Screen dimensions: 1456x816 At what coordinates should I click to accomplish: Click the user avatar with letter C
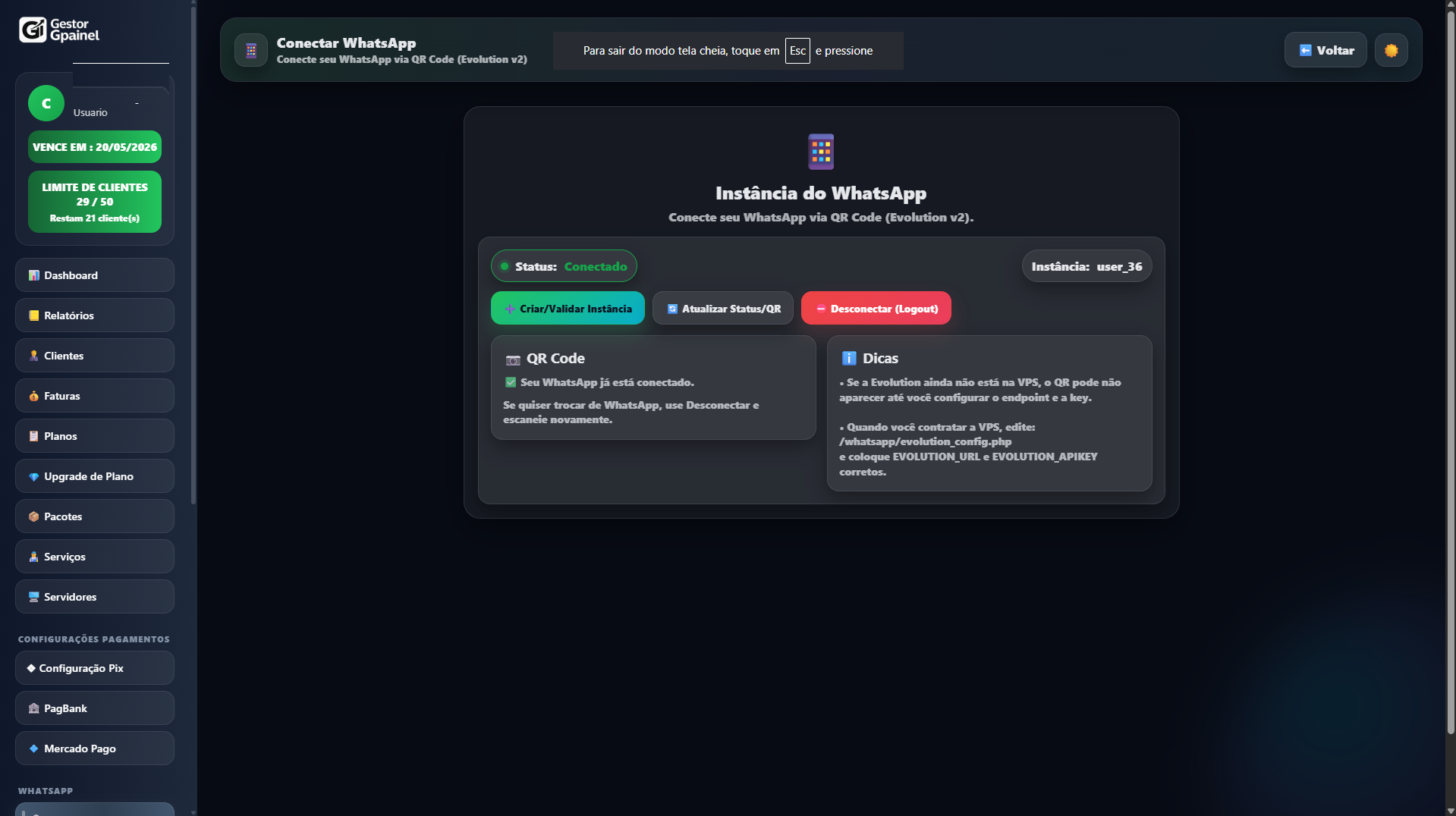[x=46, y=103]
